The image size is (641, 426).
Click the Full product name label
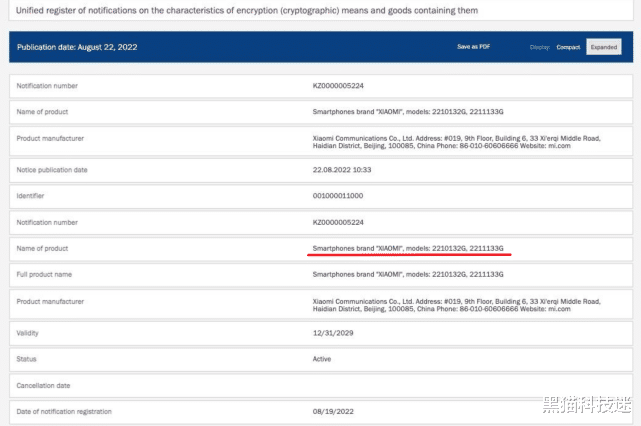coord(44,274)
